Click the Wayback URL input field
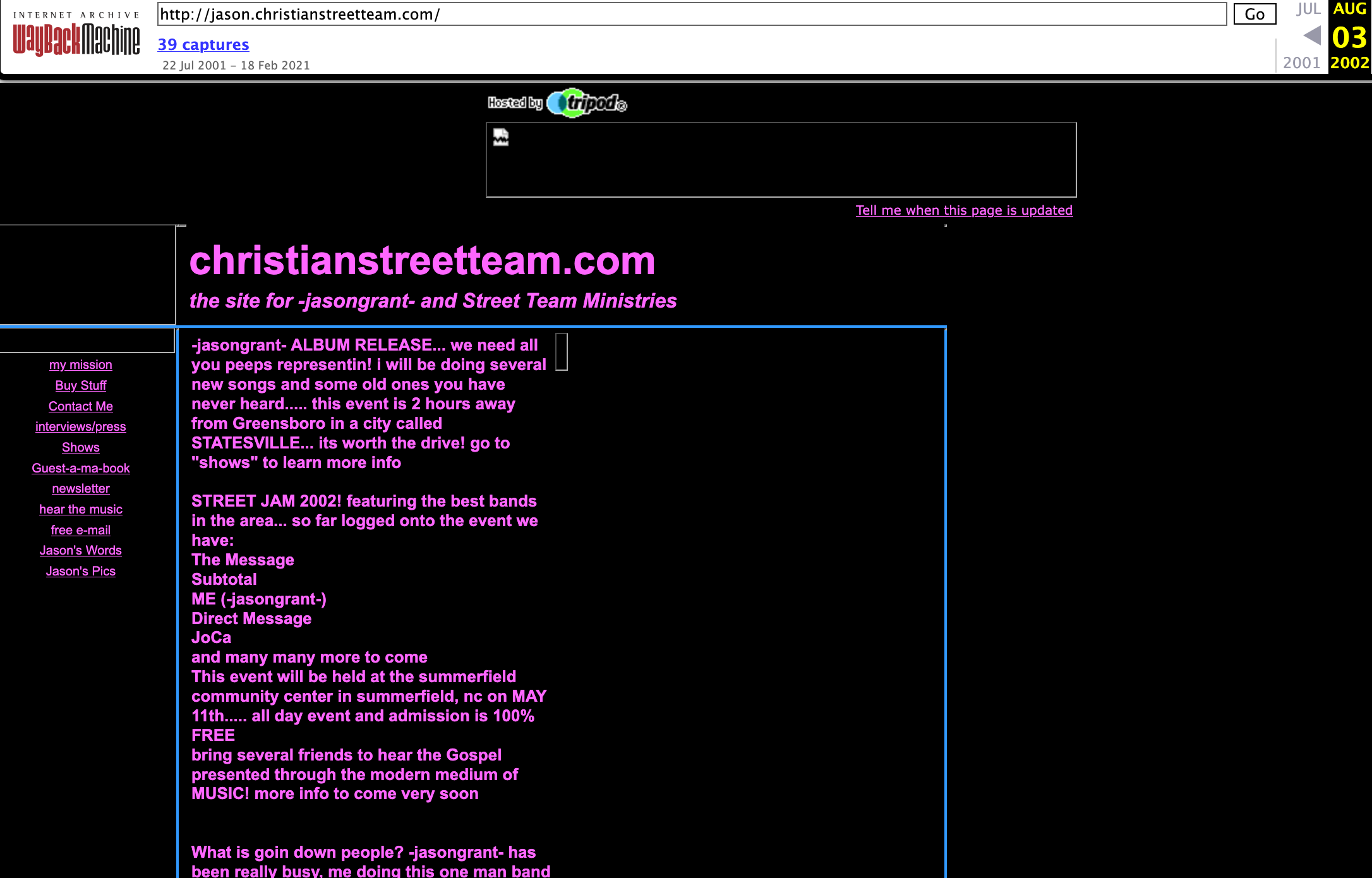The width and height of the screenshot is (1372, 878). coord(692,15)
